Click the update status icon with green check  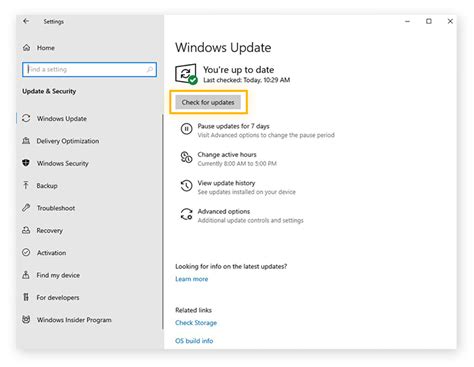[186, 74]
